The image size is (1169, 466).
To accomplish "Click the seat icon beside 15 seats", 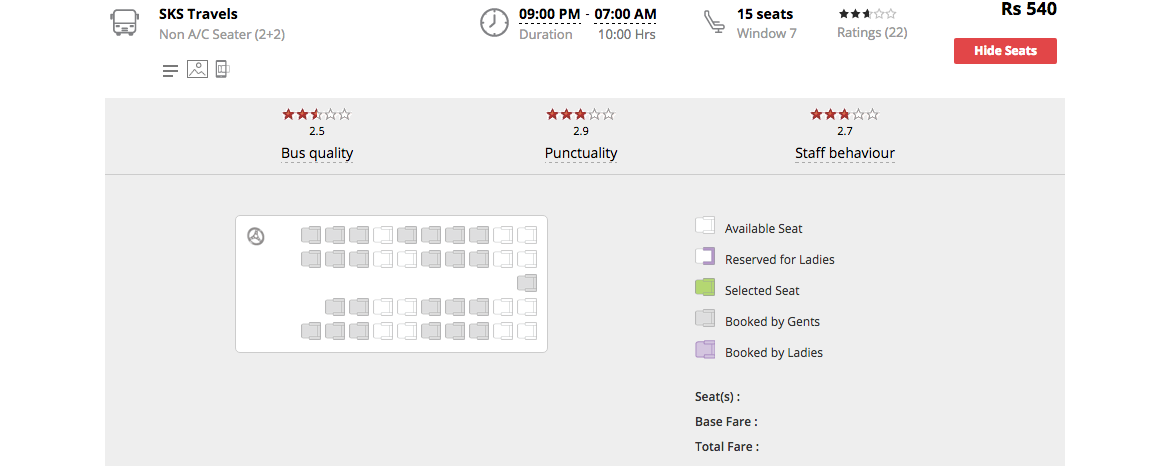I will coord(713,22).
